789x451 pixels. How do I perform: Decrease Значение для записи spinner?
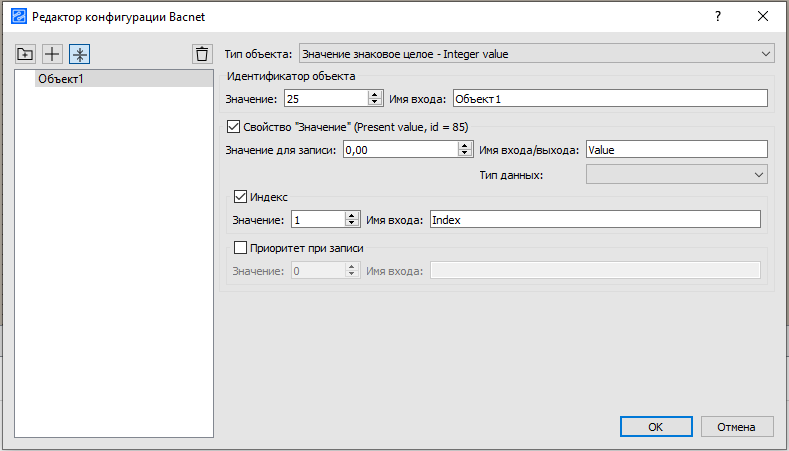(465, 153)
